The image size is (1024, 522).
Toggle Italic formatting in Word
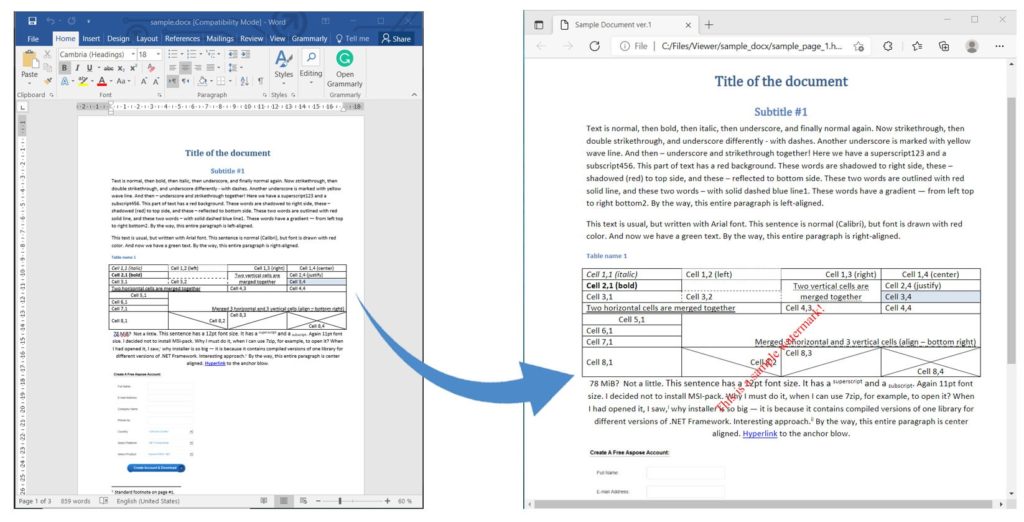[76, 68]
